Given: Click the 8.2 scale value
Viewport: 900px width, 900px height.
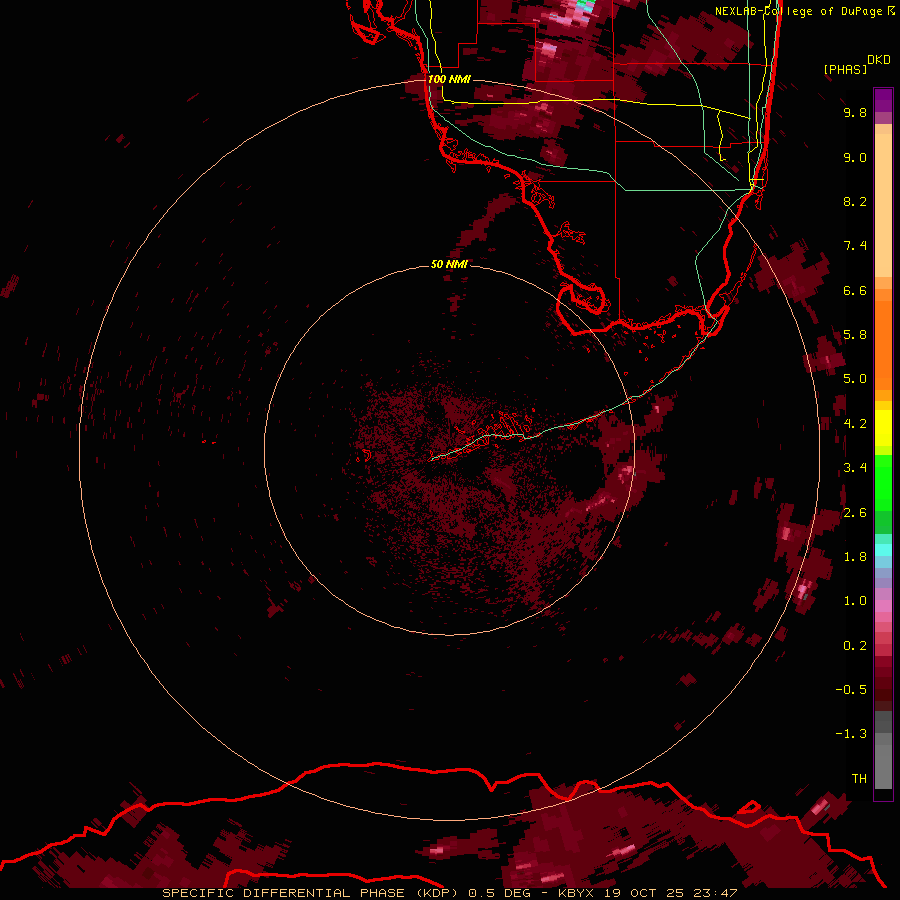Looking at the screenshot, I should tap(855, 201).
